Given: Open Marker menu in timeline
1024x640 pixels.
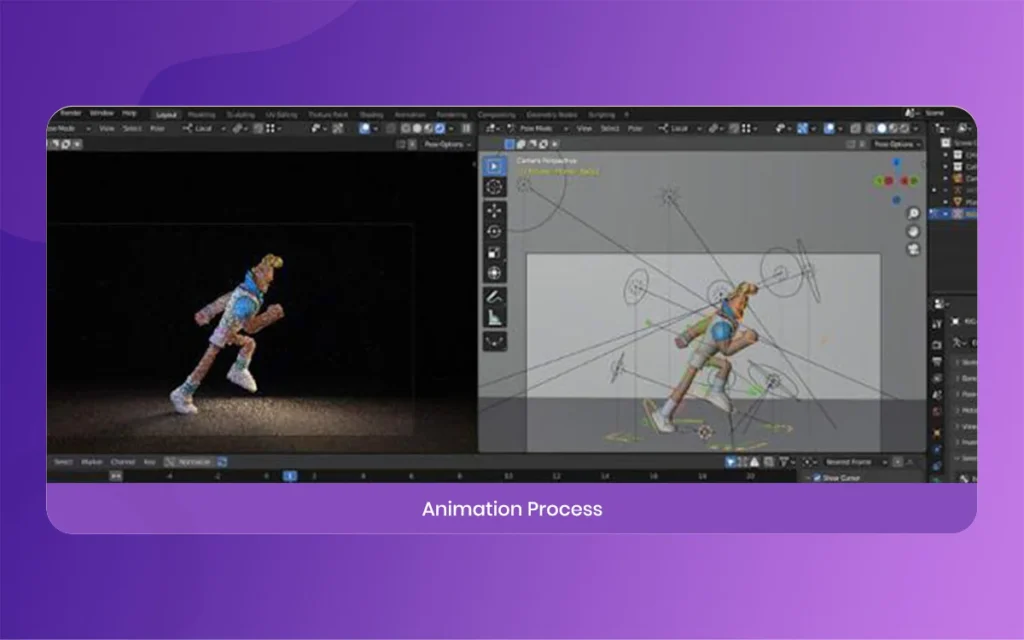Looking at the screenshot, I should [91, 462].
